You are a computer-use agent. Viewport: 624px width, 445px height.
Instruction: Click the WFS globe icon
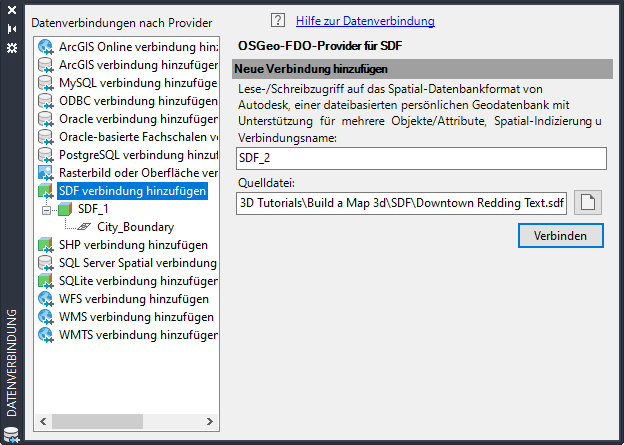point(45,299)
